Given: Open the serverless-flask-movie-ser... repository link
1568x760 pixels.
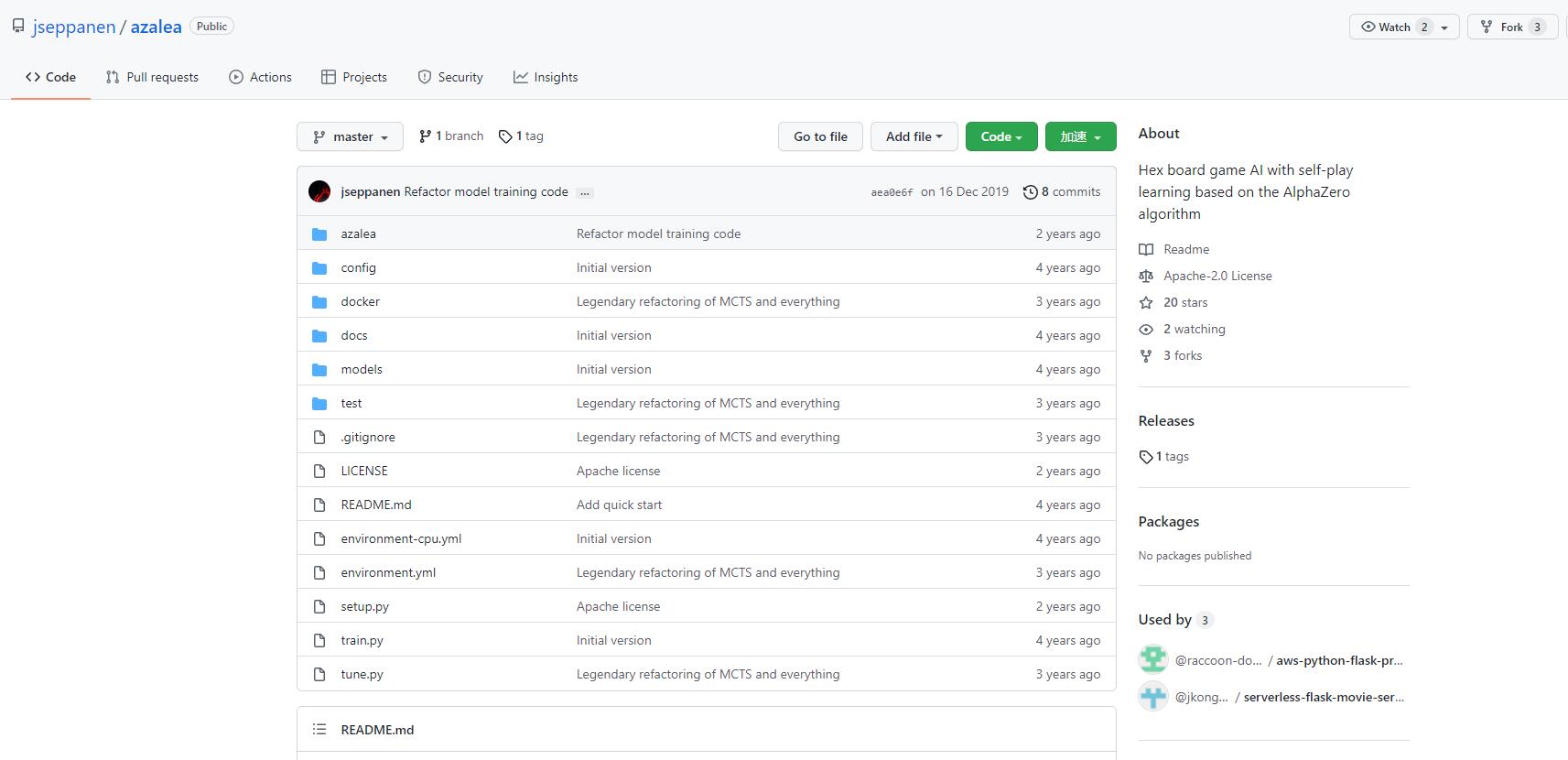Looking at the screenshot, I should coord(1324,697).
